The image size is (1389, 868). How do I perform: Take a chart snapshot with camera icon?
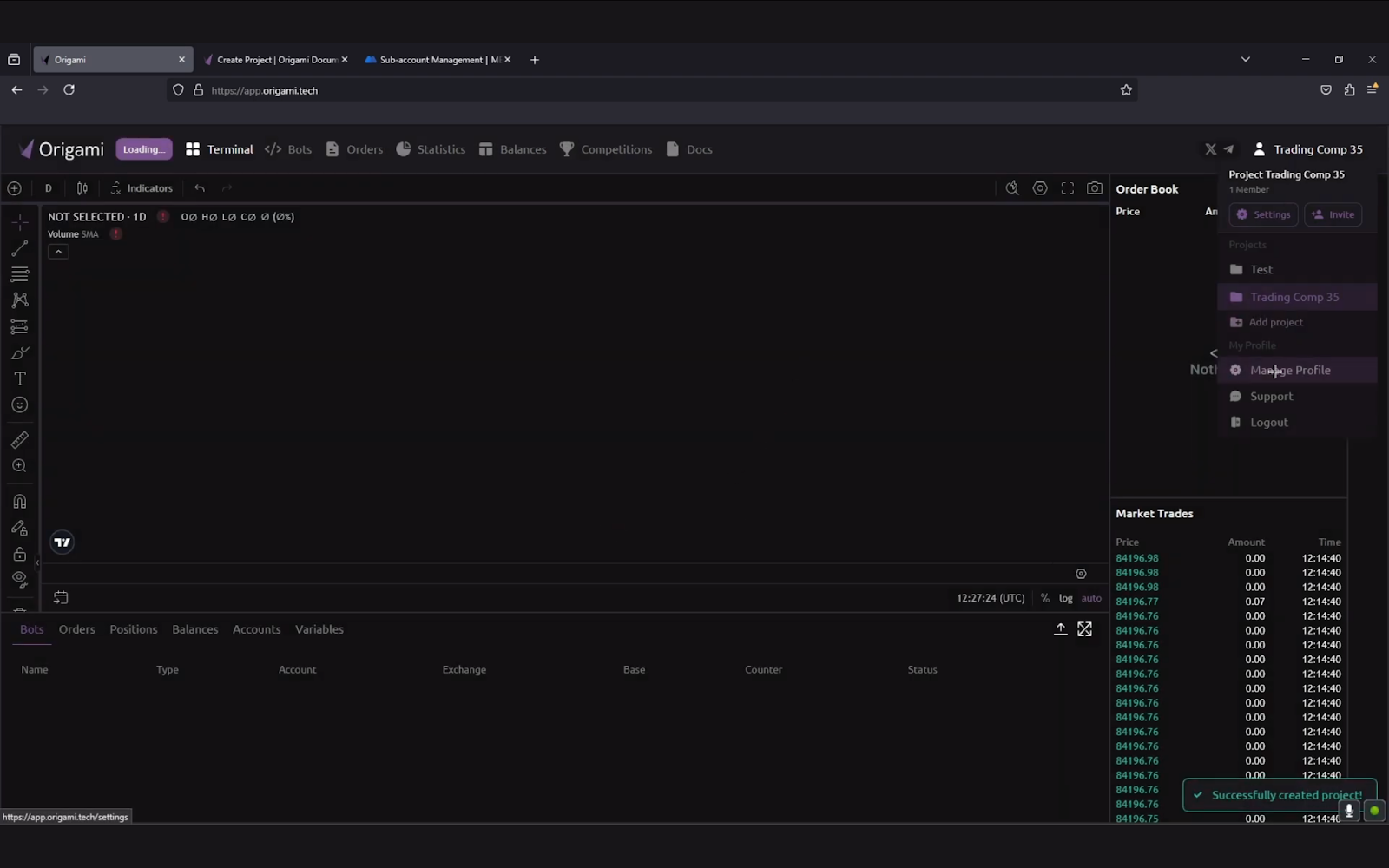[1096, 188]
